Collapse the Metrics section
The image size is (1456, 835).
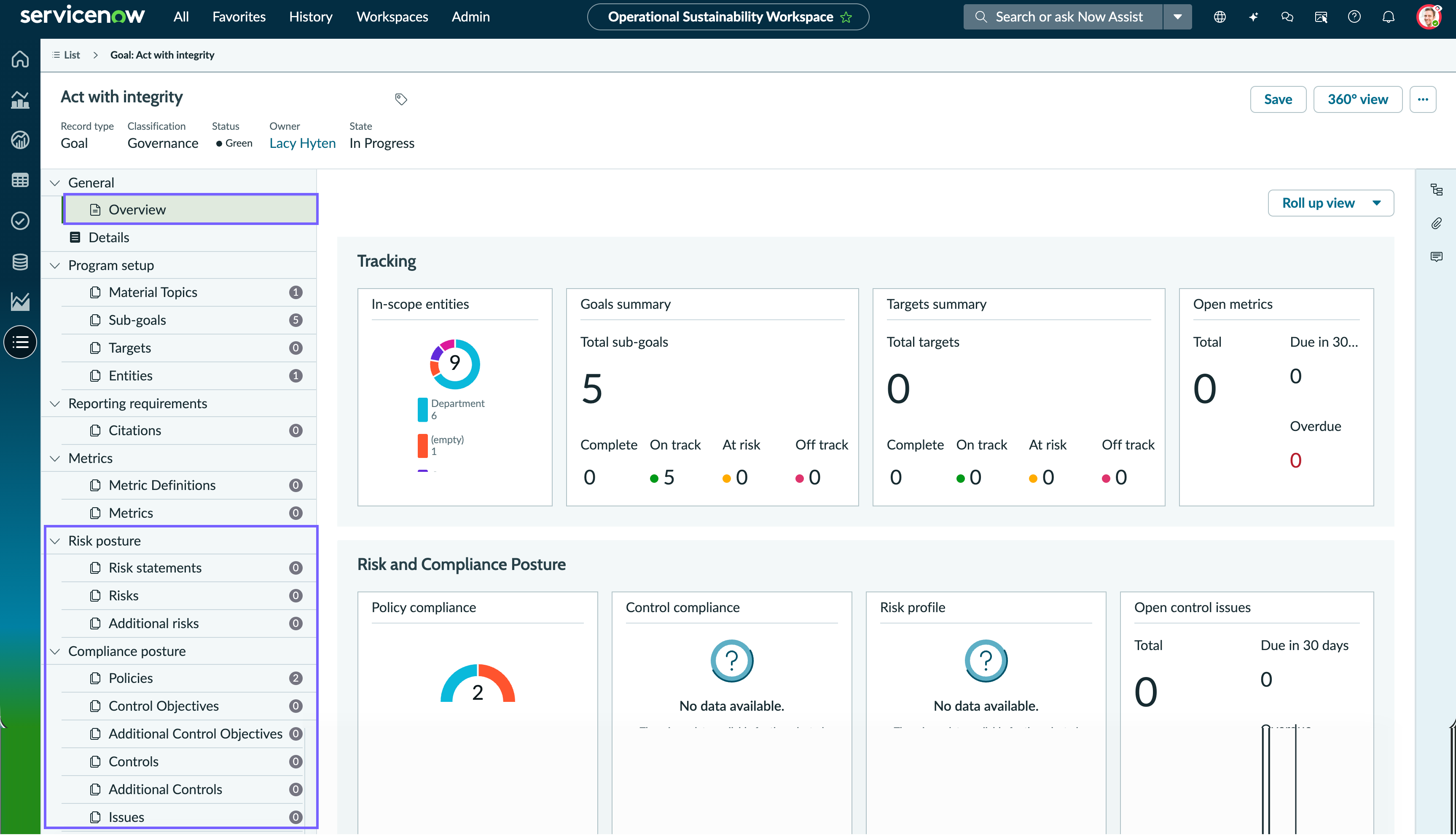(x=55, y=459)
